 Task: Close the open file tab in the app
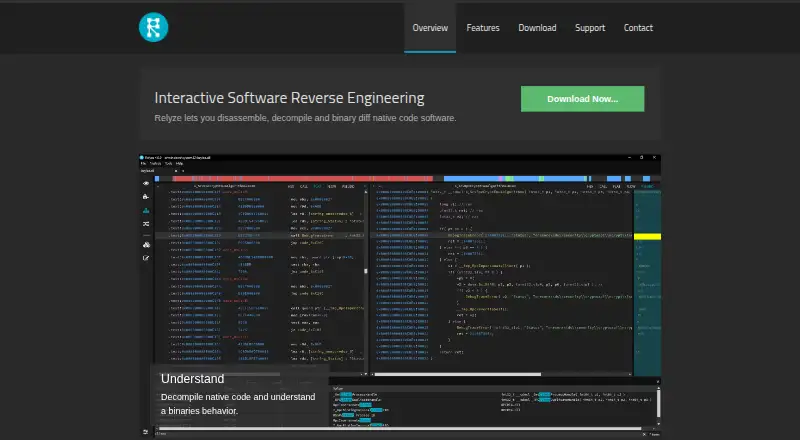tap(176, 170)
